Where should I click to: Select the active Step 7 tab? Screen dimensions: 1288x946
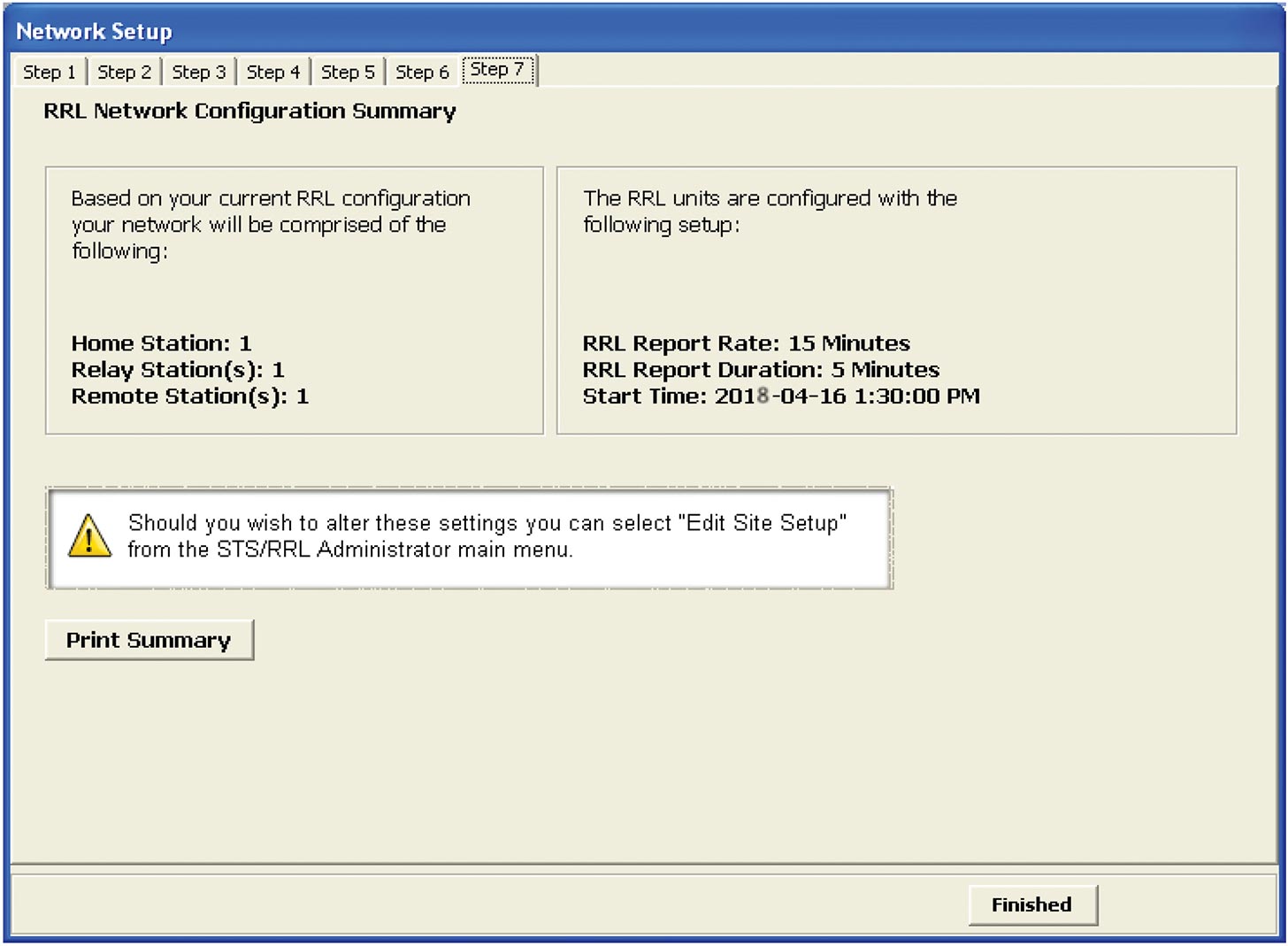click(x=498, y=68)
